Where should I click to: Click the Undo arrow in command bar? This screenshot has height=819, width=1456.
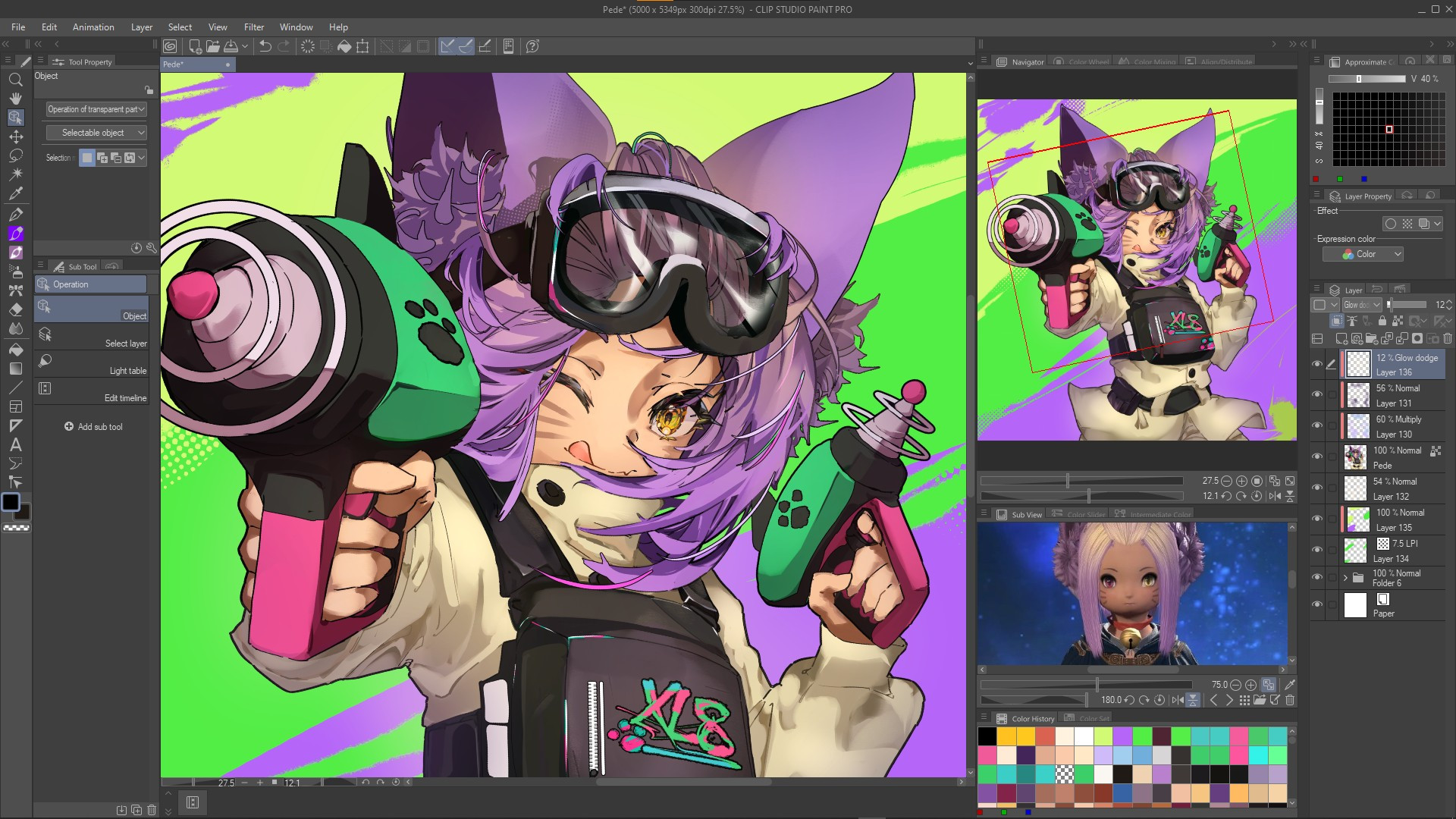pos(265,46)
